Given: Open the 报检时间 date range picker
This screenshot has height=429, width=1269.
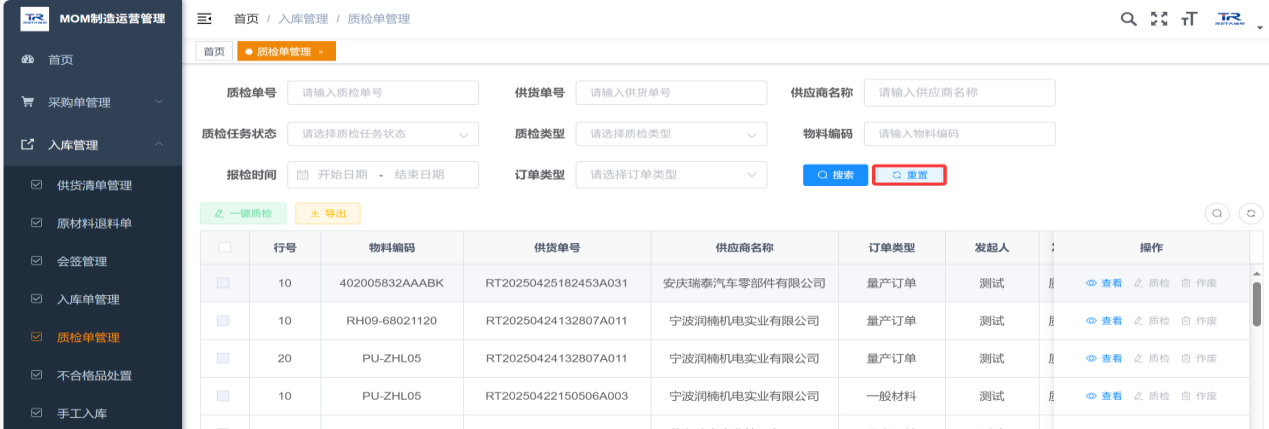Looking at the screenshot, I should 383,174.
